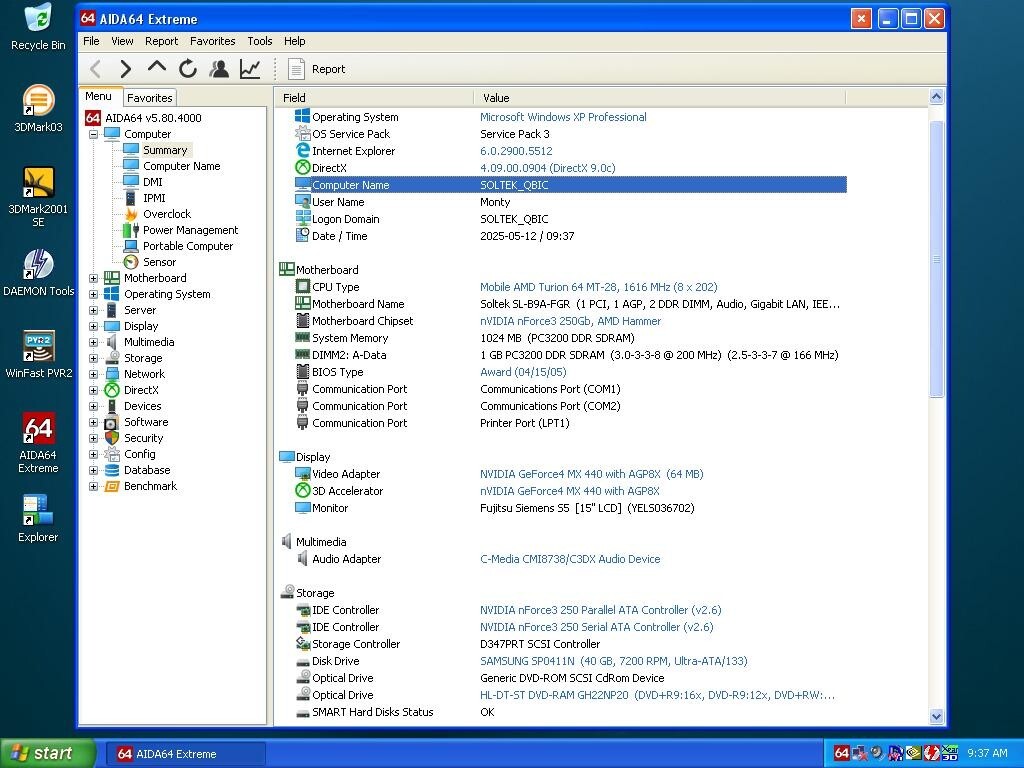
Task: Open the Overclock flame icon item
Action: click(x=131, y=214)
